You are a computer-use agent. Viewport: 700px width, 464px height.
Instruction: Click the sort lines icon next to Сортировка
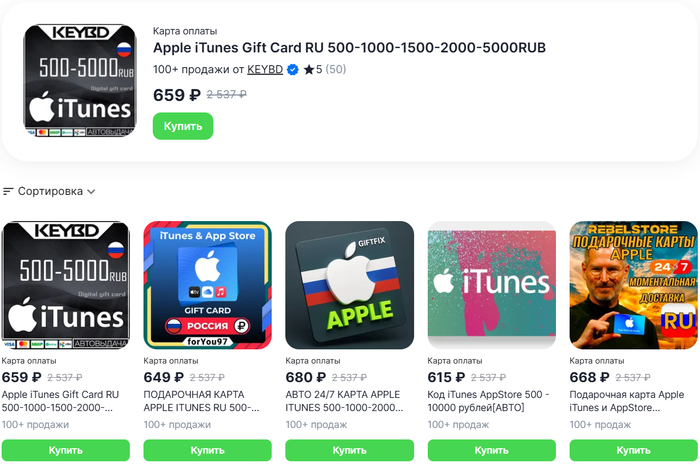tap(8, 192)
